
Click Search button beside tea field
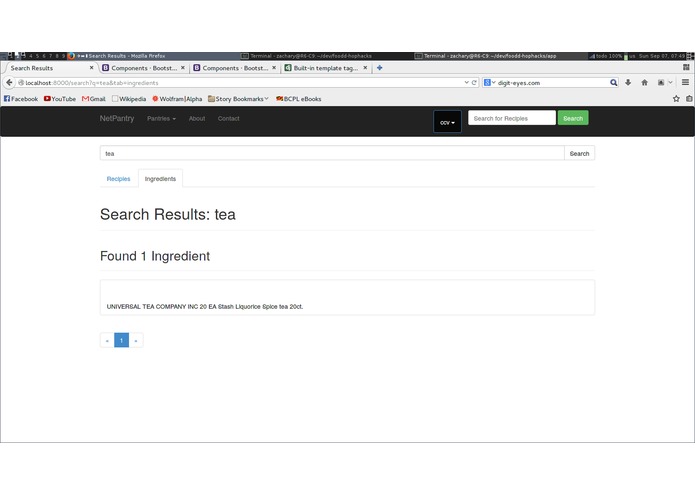[x=579, y=153]
